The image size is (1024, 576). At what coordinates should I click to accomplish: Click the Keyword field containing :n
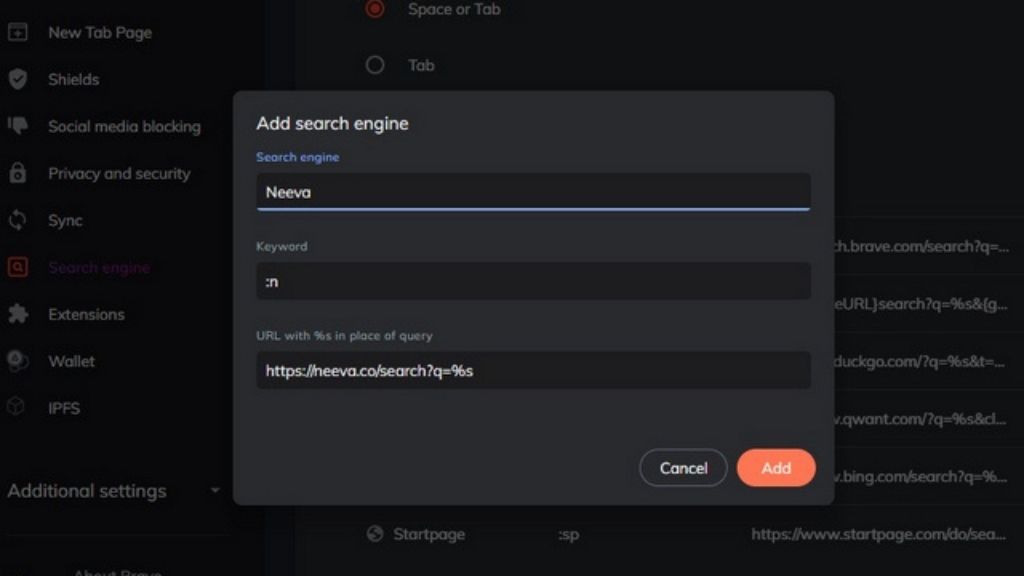coord(534,281)
